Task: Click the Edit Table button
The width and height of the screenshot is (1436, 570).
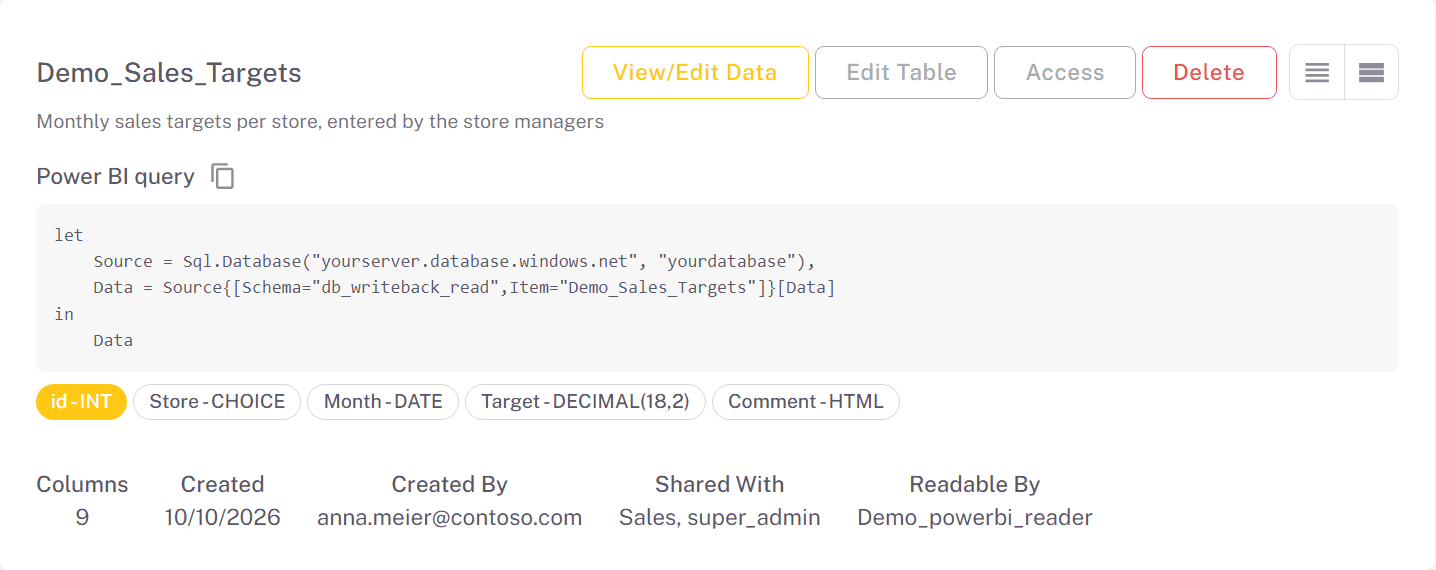Action: click(901, 72)
